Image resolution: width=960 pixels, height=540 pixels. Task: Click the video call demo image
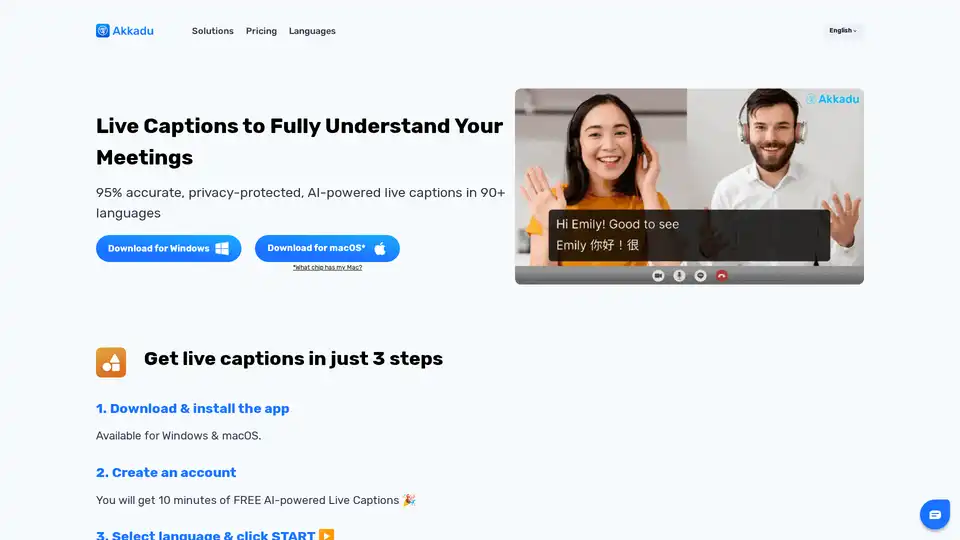pyautogui.click(x=689, y=186)
